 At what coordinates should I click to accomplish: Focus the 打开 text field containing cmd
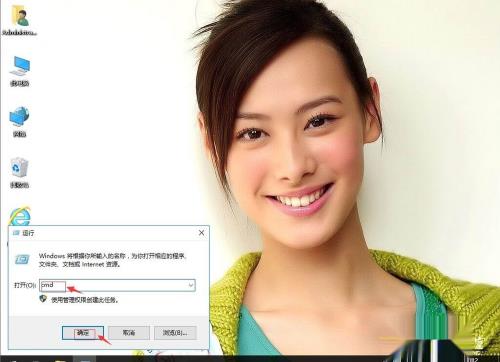[x=117, y=285]
